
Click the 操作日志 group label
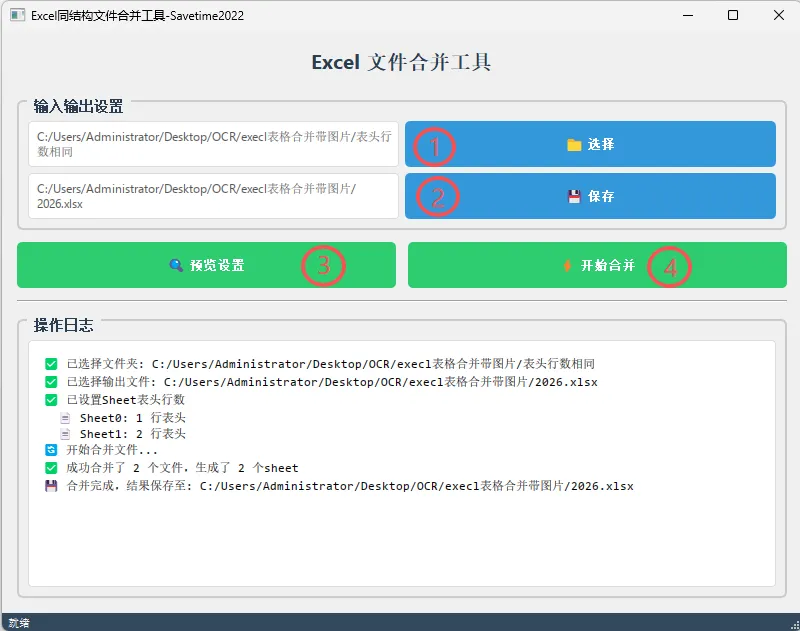tap(63, 325)
